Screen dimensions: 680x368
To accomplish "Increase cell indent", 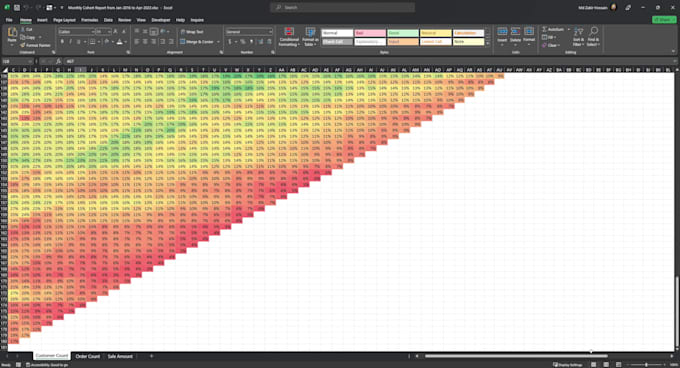I will click(x=171, y=42).
